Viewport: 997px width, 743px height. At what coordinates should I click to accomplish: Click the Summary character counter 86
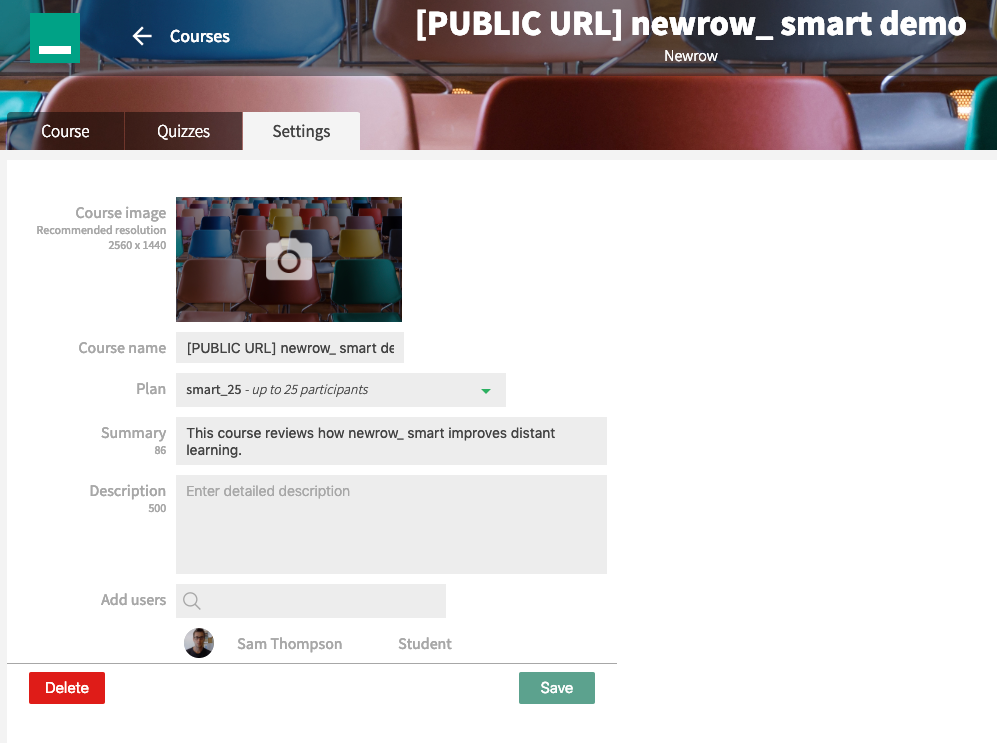[160, 451]
